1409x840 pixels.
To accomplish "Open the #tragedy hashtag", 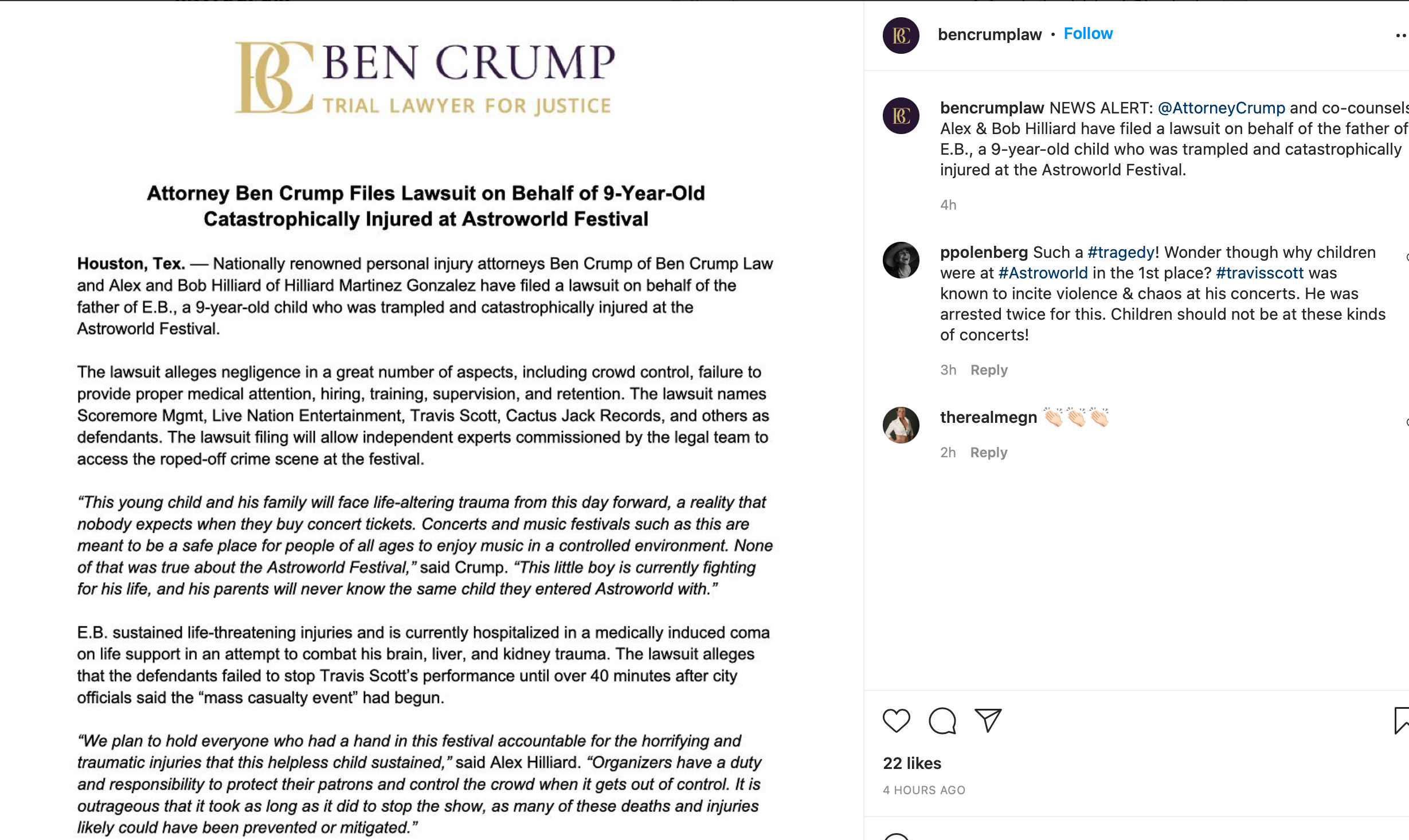I will pos(1121,252).
